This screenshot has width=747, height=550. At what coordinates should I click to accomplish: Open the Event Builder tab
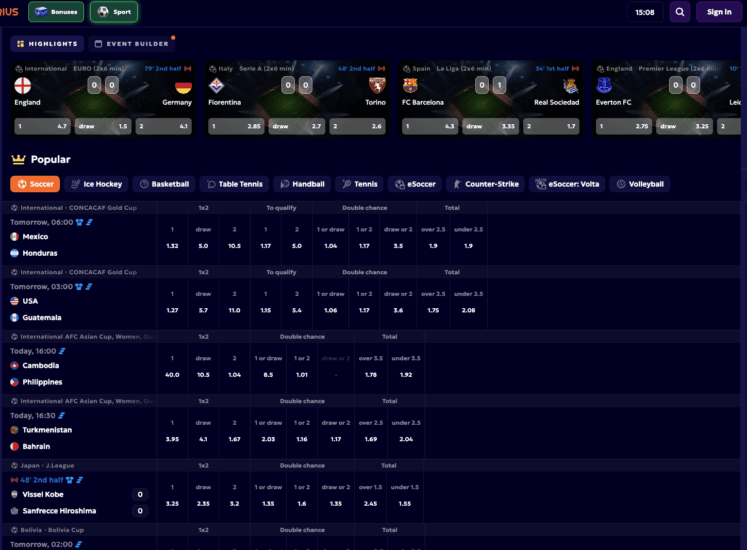pos(131,44)
